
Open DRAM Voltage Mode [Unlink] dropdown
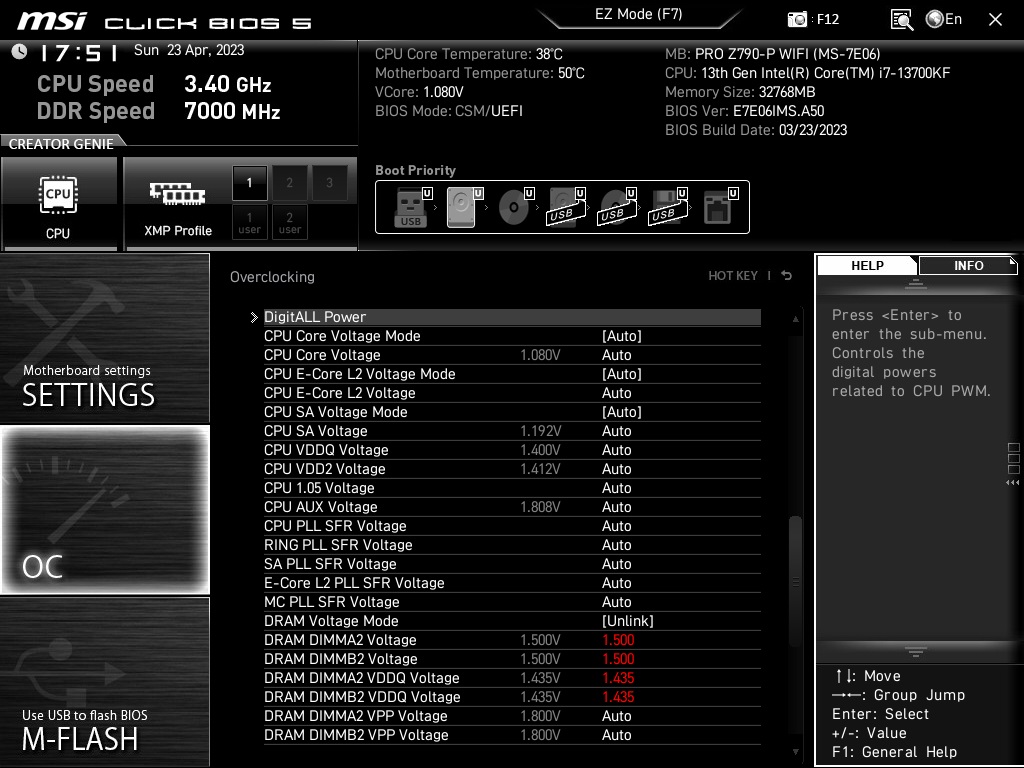[x=628, y=620]
